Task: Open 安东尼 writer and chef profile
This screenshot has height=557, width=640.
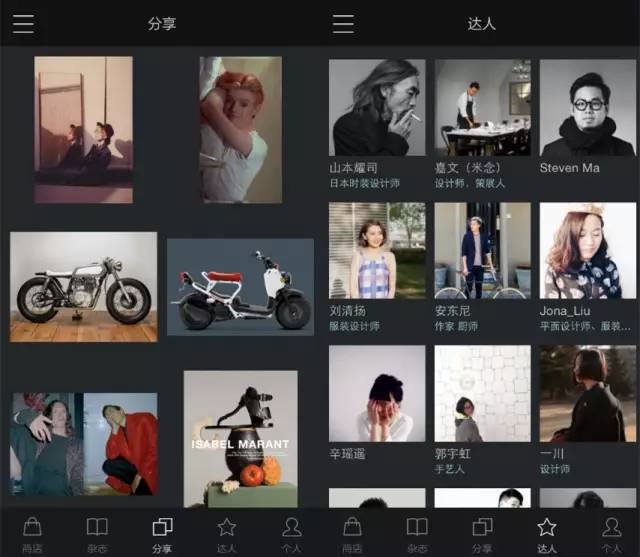Action: click(x=482, y=251)
